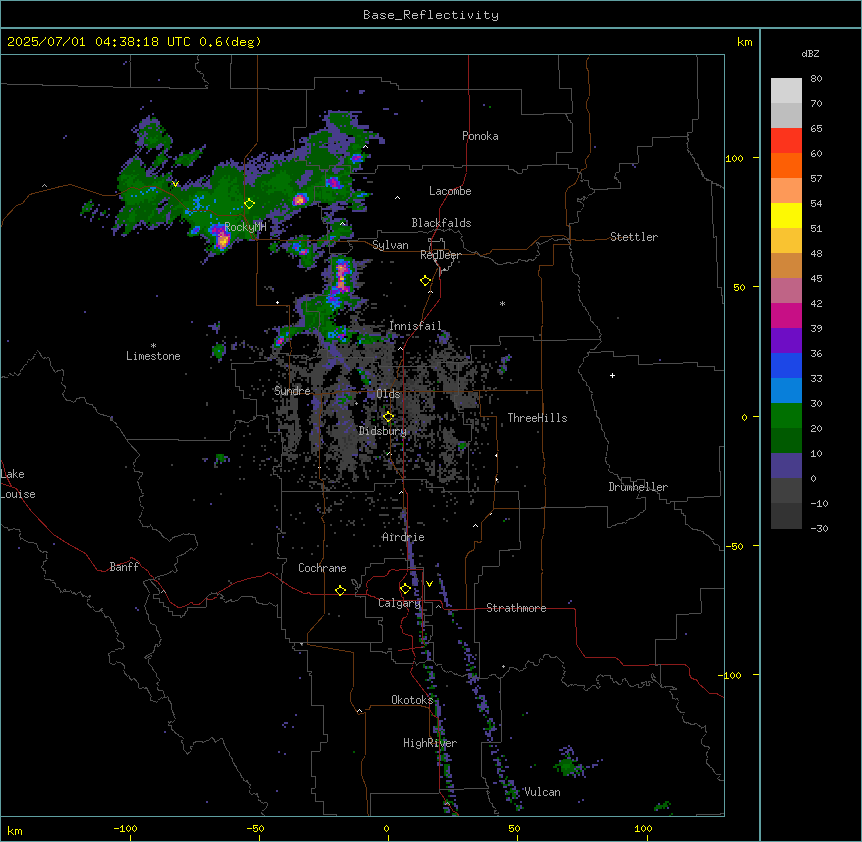862x842 pixels.
Task: Click the Okotoks city label
Action: point(412,700)
